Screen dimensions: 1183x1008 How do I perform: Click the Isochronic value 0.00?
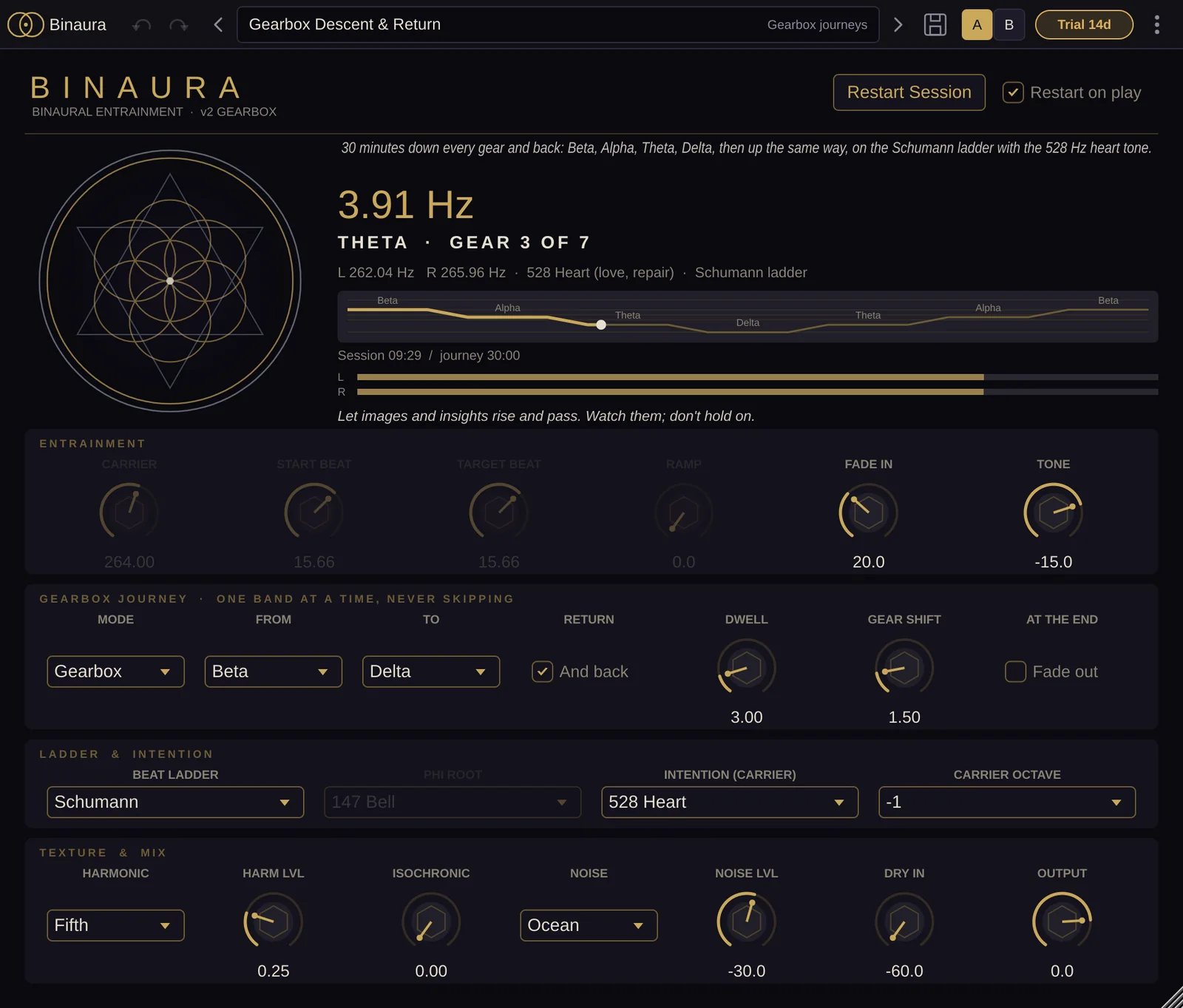tap(431, 971)
